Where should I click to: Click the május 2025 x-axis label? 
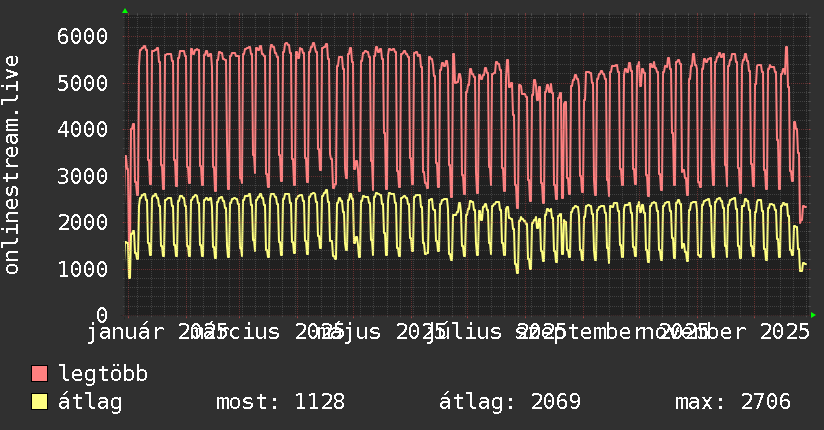point(381,332)
